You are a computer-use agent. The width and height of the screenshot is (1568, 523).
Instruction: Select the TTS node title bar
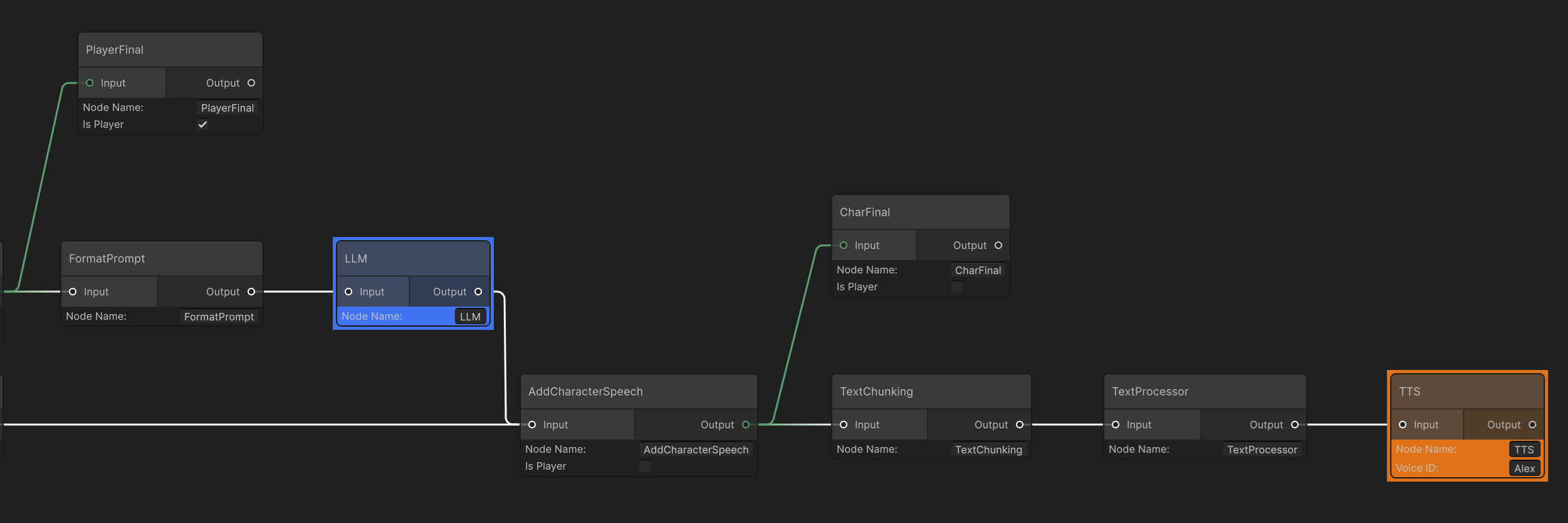tap(1467, 391)
